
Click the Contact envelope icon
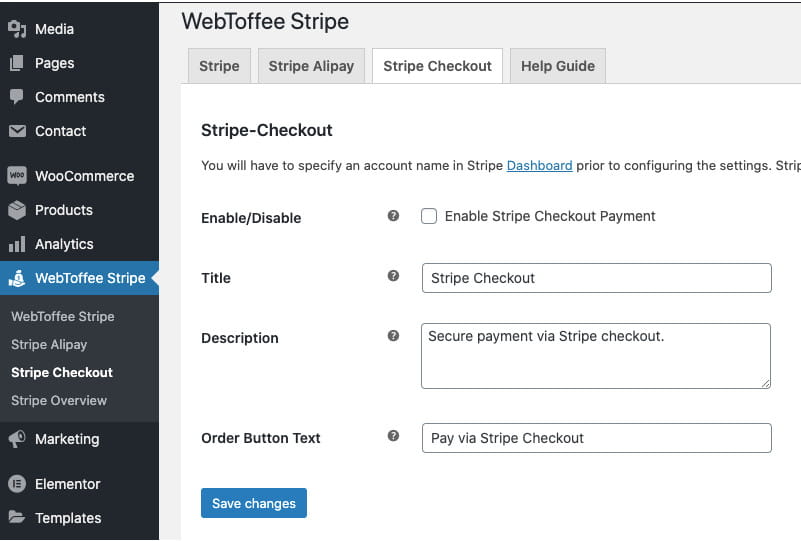(17, 131)
